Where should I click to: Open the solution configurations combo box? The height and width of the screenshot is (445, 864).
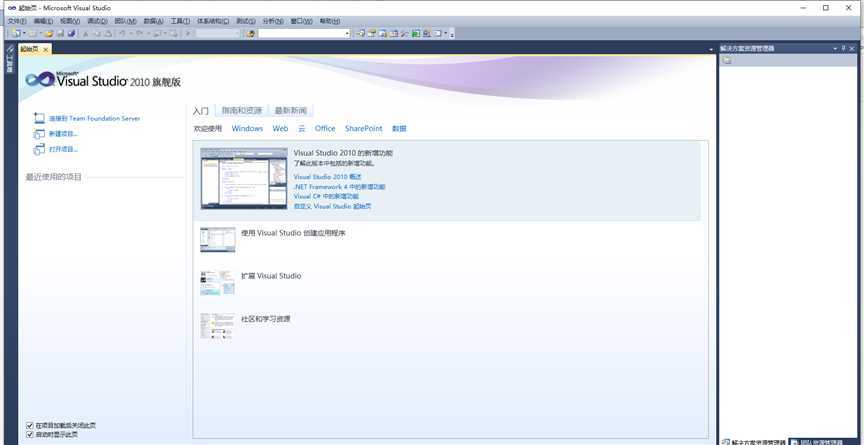[x=218, y=34]
